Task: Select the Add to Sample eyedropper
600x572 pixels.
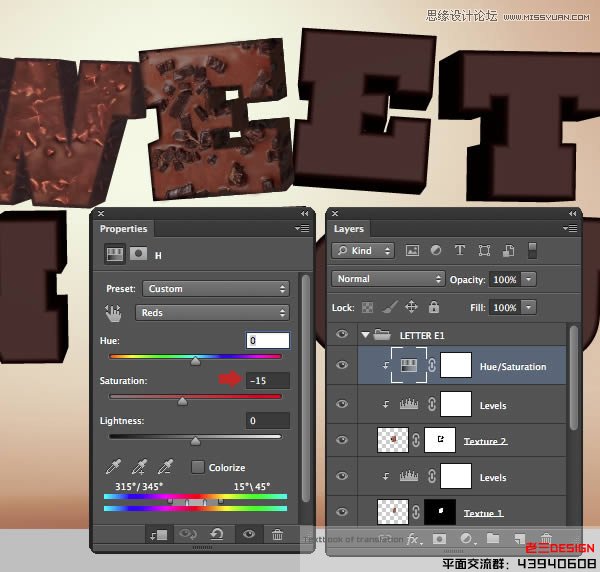Action: (139, 467)
